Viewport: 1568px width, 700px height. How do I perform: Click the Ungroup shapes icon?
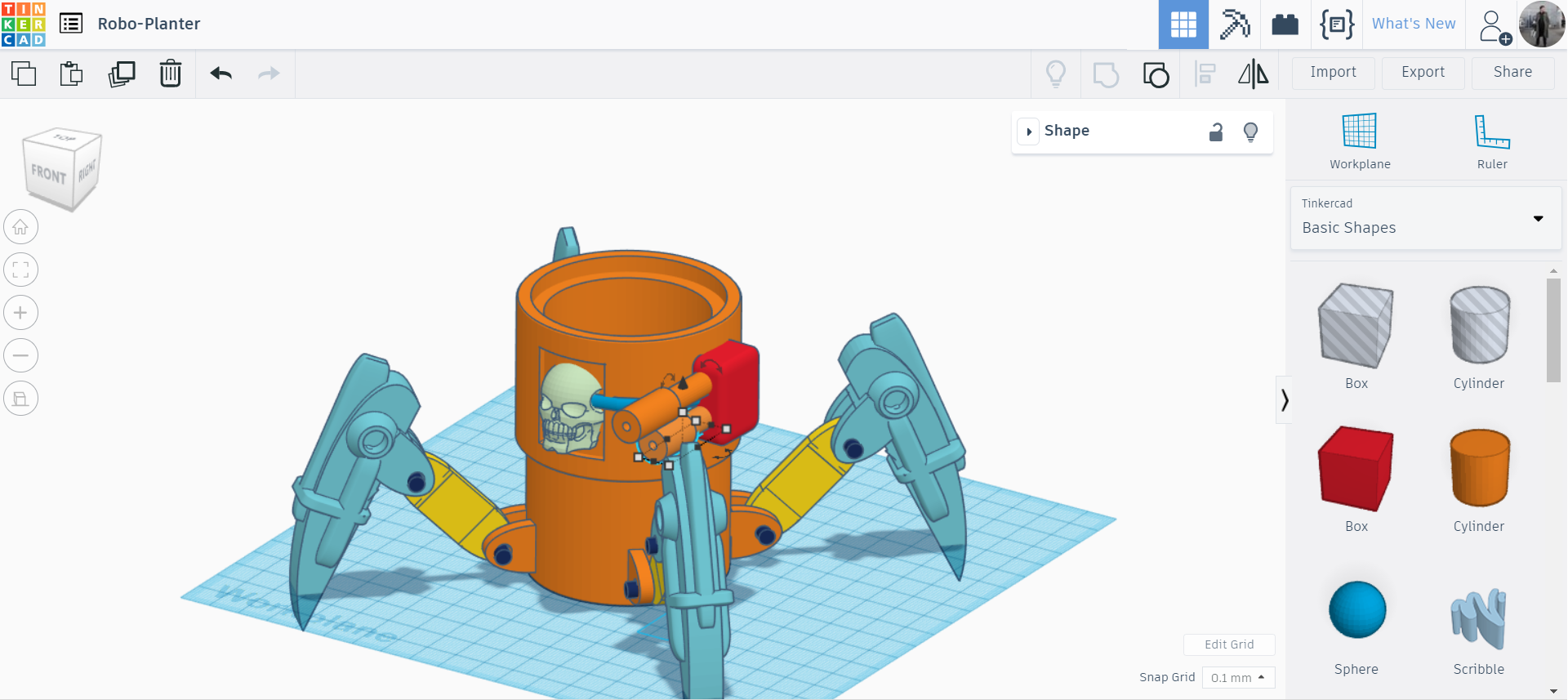(x=1156, y=74)
